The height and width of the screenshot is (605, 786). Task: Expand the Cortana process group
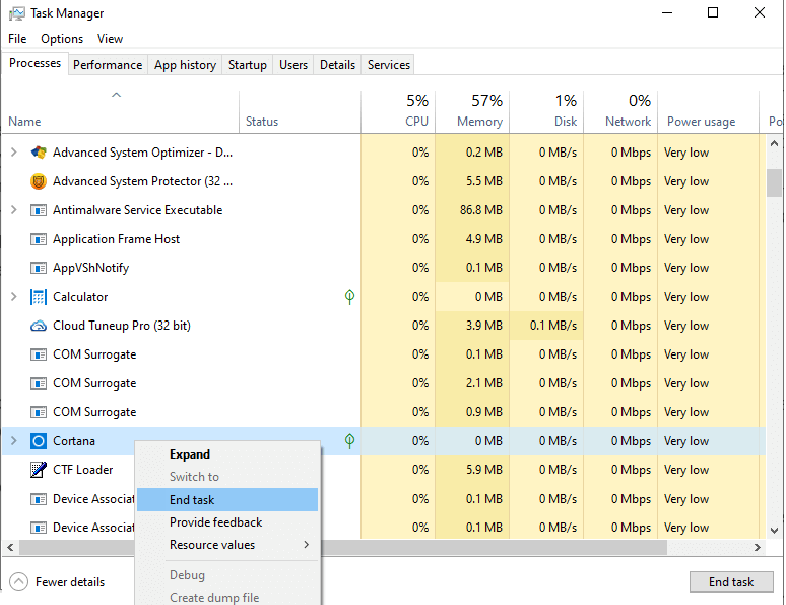coord(14,441)
